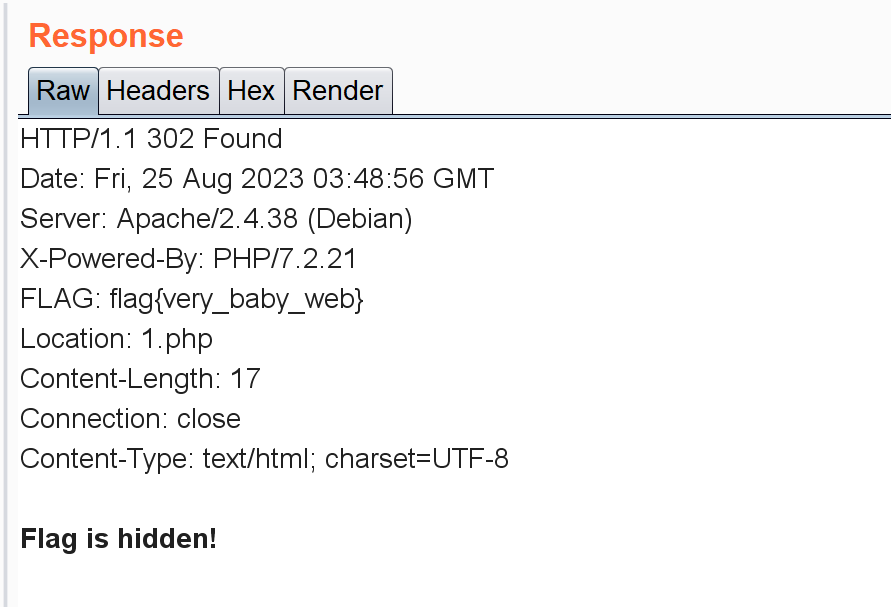
Task: Click the Connection close line
Action: [130, 419]
